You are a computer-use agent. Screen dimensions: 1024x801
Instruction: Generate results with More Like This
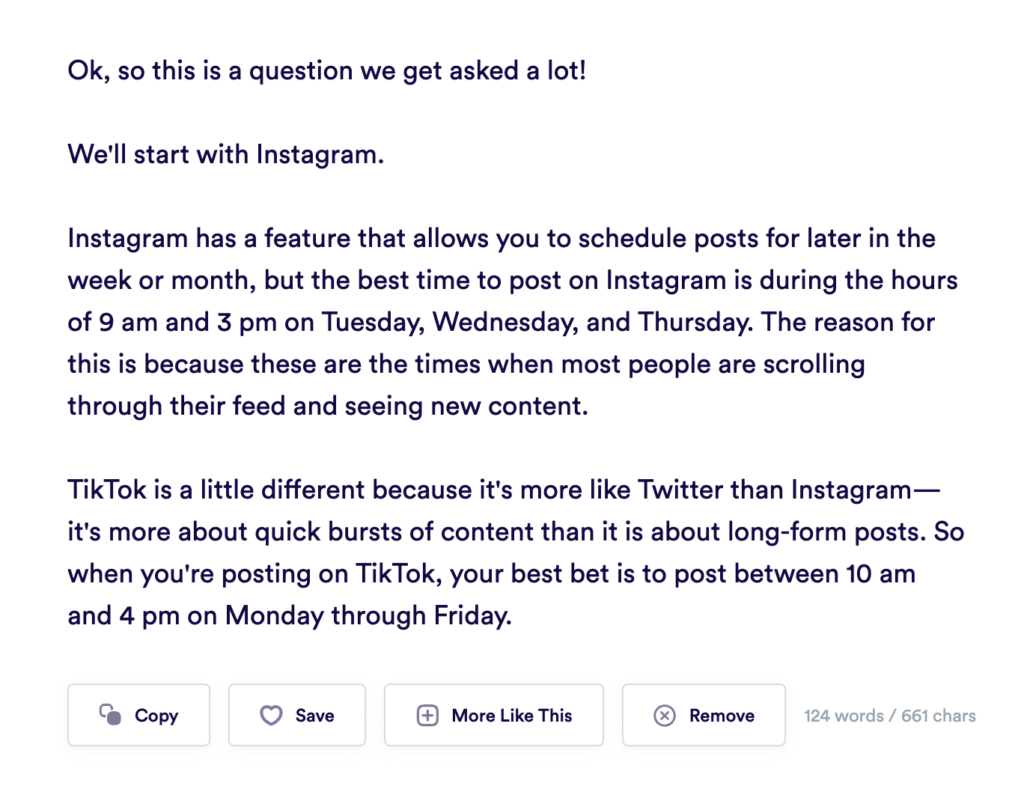[494, 715]
